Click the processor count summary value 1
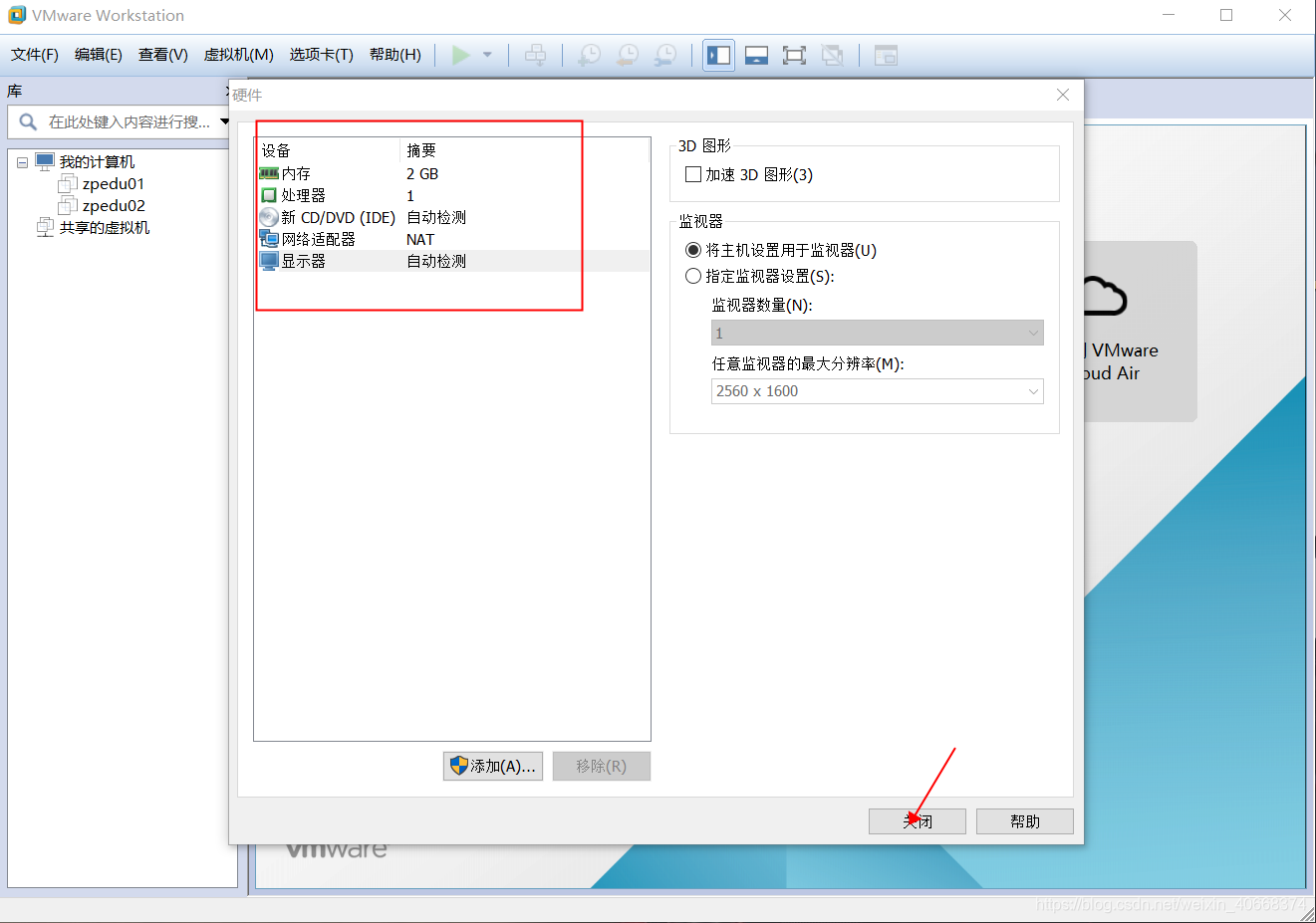This screenshot has width=1316, height=923. 410,195
